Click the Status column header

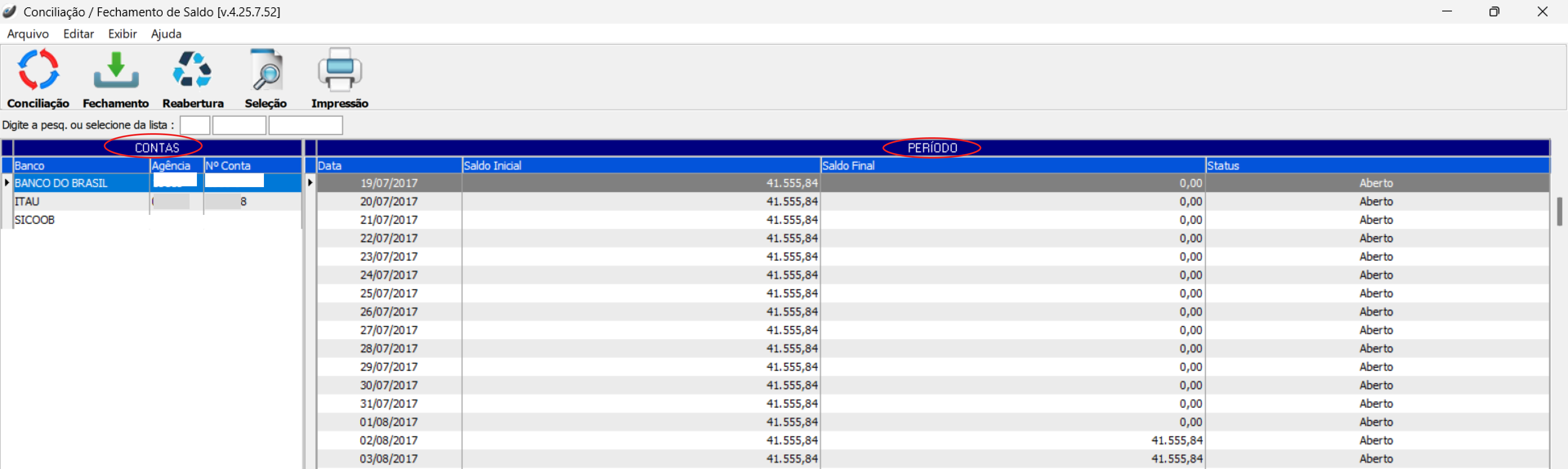(1377, 165)
